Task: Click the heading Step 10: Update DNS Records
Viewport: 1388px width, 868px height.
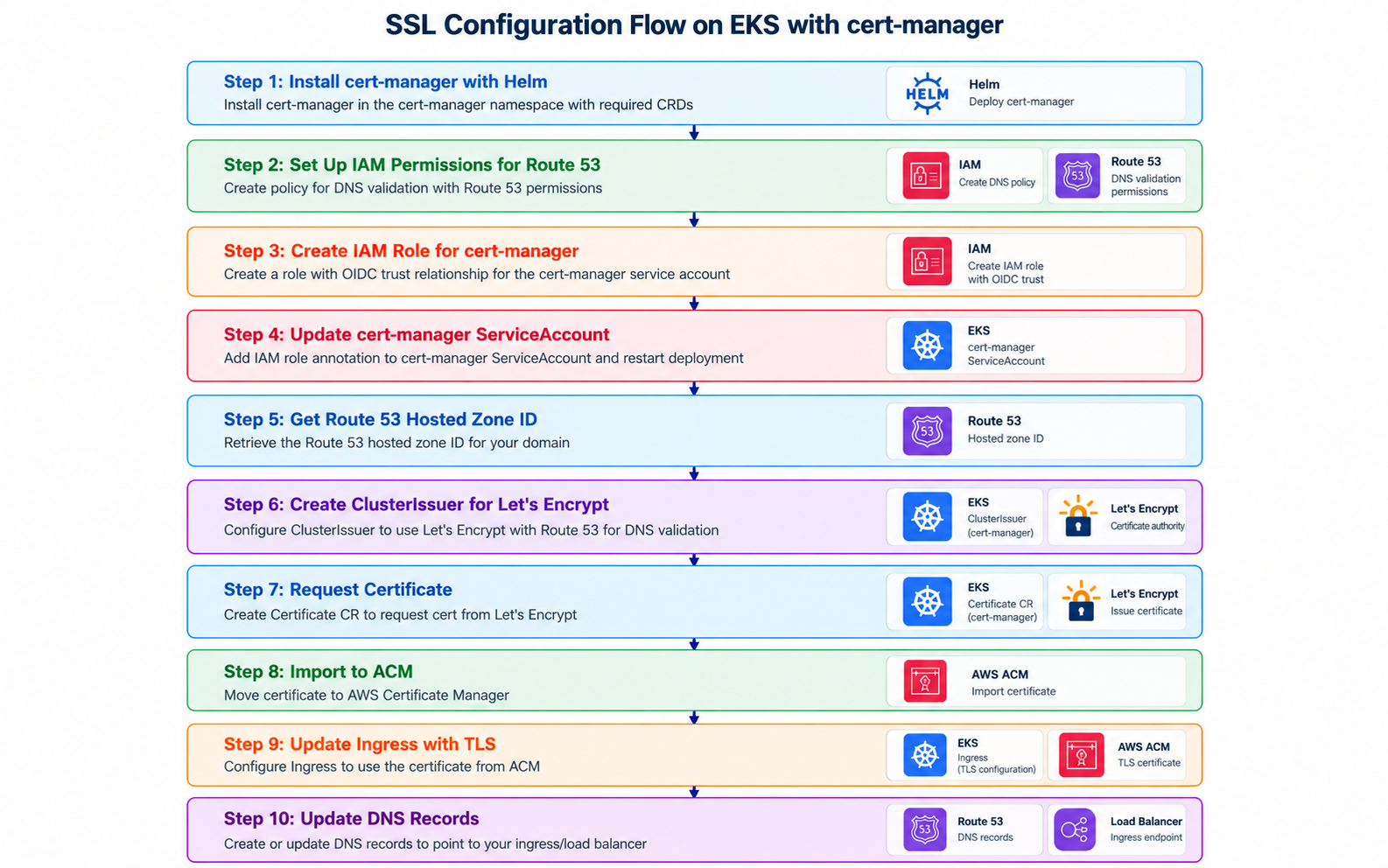Action: [352, 819]
